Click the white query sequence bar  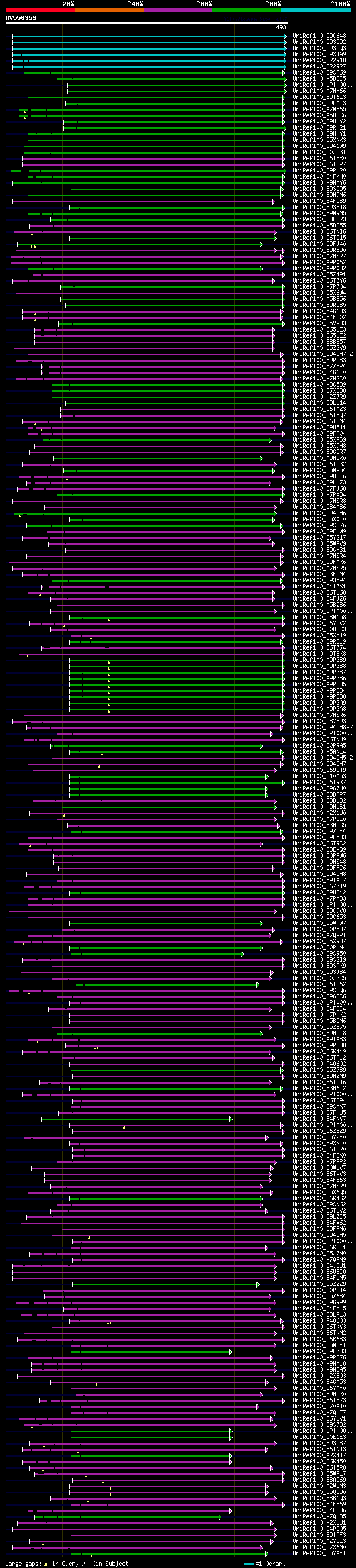tap(147, 22)
